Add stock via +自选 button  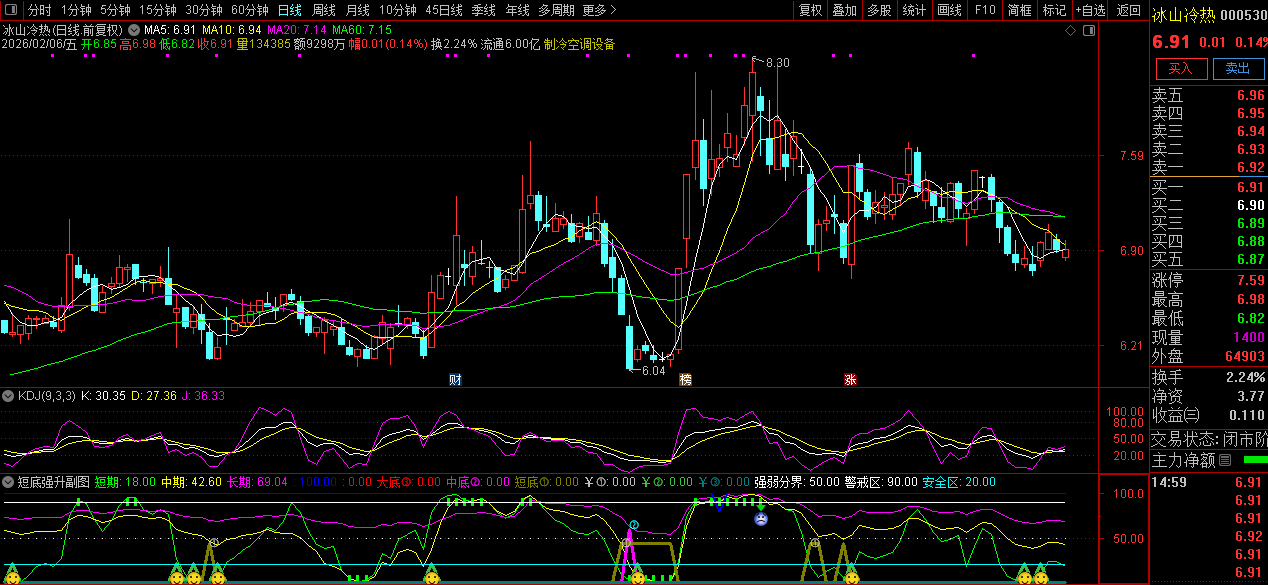pos(1090,11)
